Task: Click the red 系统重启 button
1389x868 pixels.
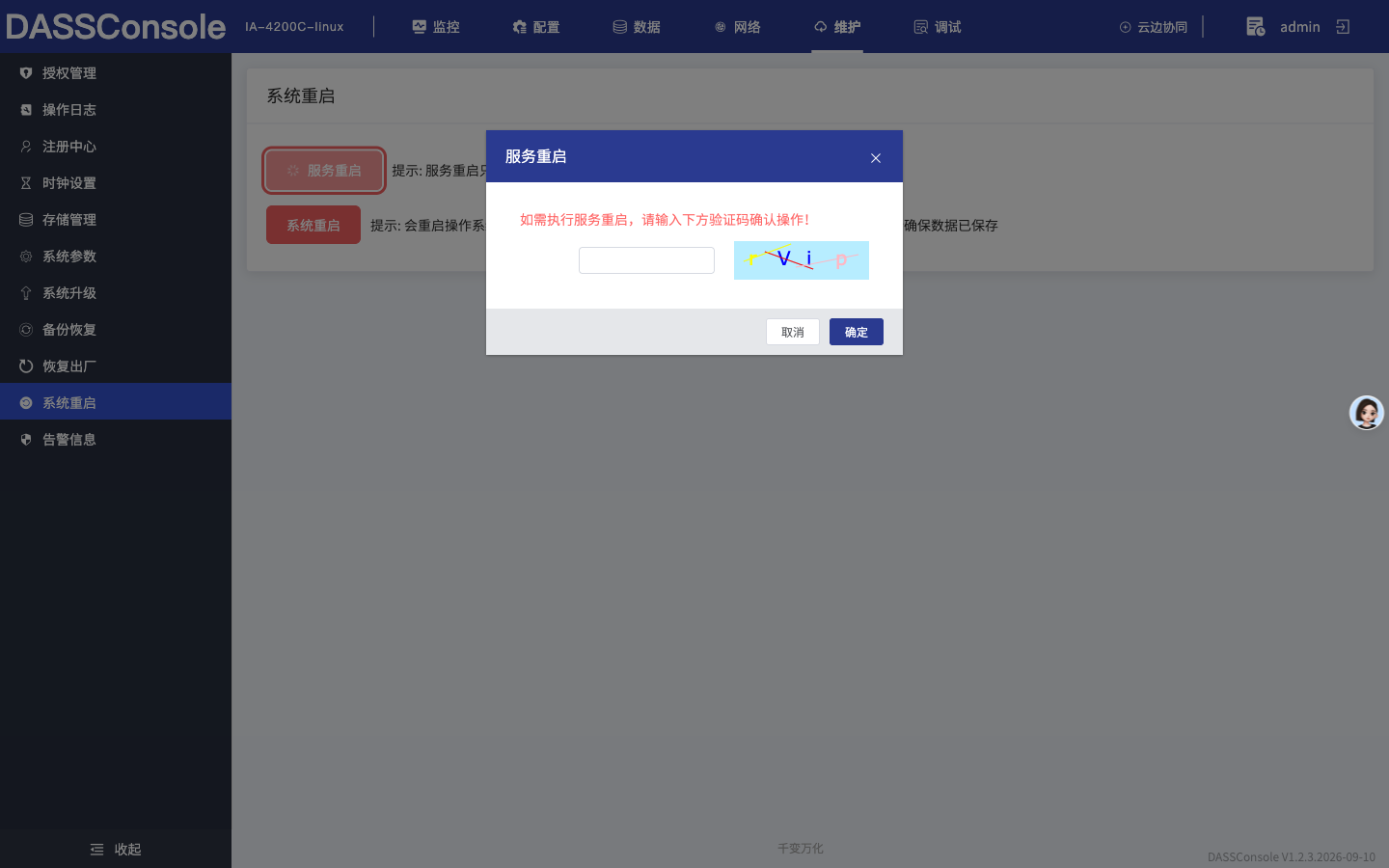Action: pos(313,225)
